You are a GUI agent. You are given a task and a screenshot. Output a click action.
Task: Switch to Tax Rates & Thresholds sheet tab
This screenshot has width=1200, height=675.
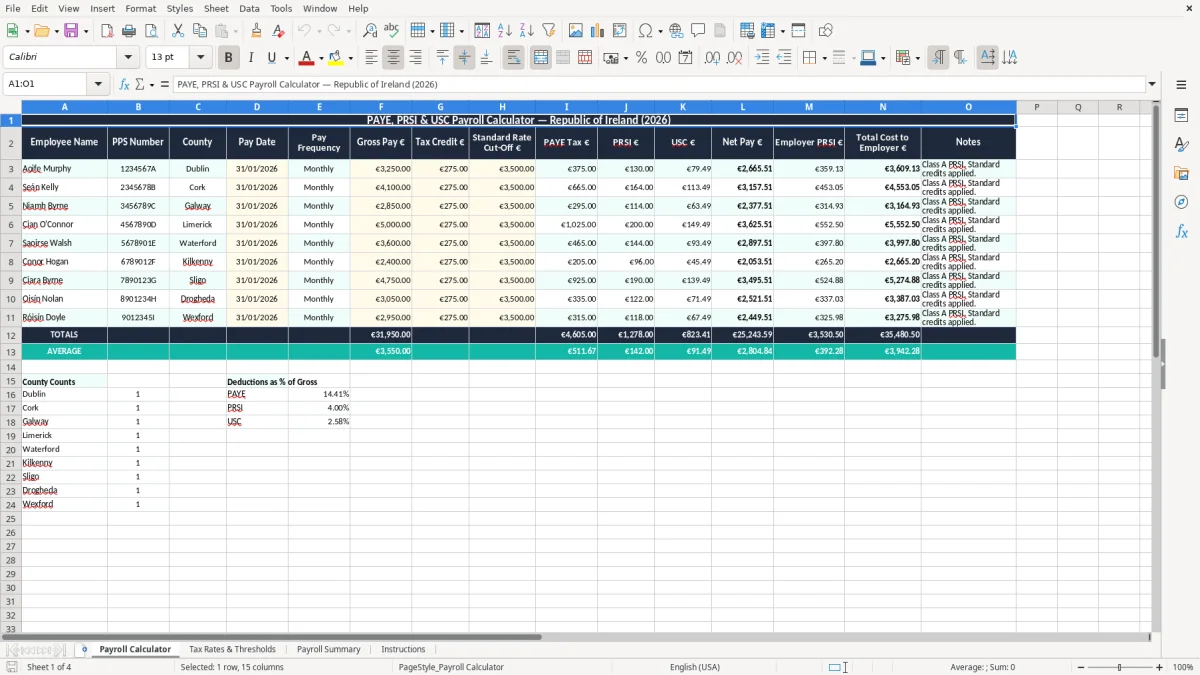[232, 649]
